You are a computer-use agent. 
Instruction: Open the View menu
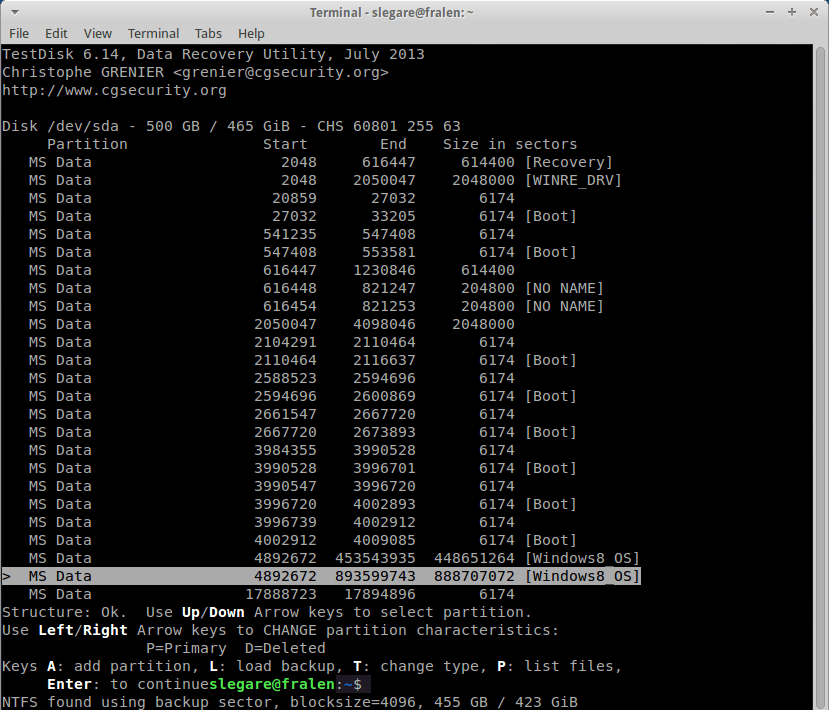(98, 33)
